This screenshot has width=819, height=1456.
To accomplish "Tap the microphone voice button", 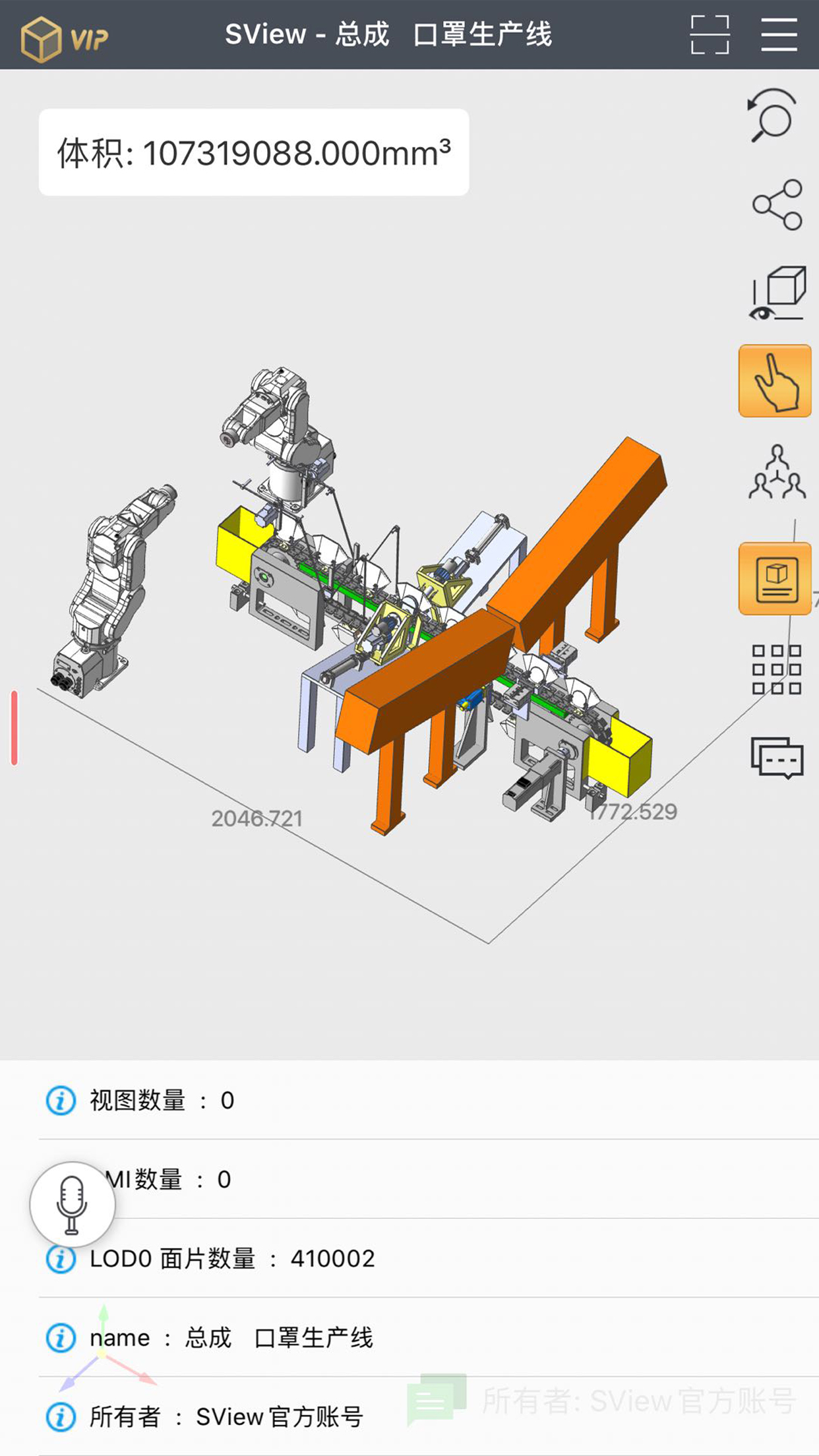I will pos(73,1204).
